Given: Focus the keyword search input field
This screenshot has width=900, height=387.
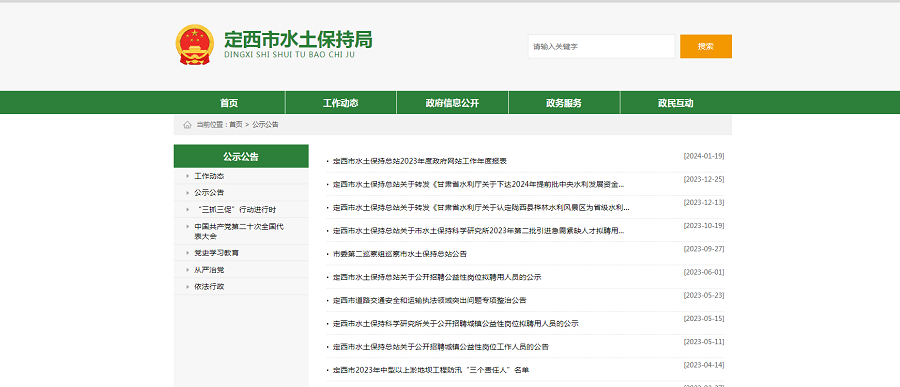Looking at the screenshot, I should pyautogui.click(x=601, y=47).
